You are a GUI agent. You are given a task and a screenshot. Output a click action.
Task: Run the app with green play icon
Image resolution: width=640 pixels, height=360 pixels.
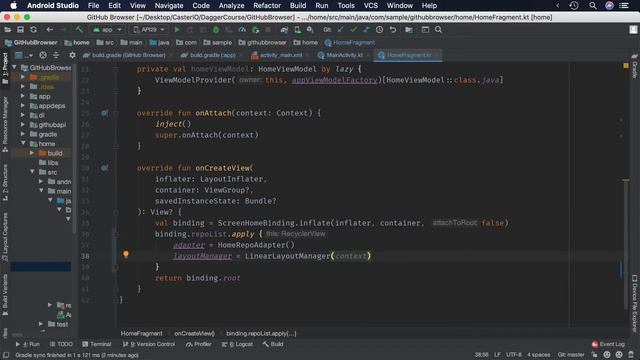tap(177, 30)
